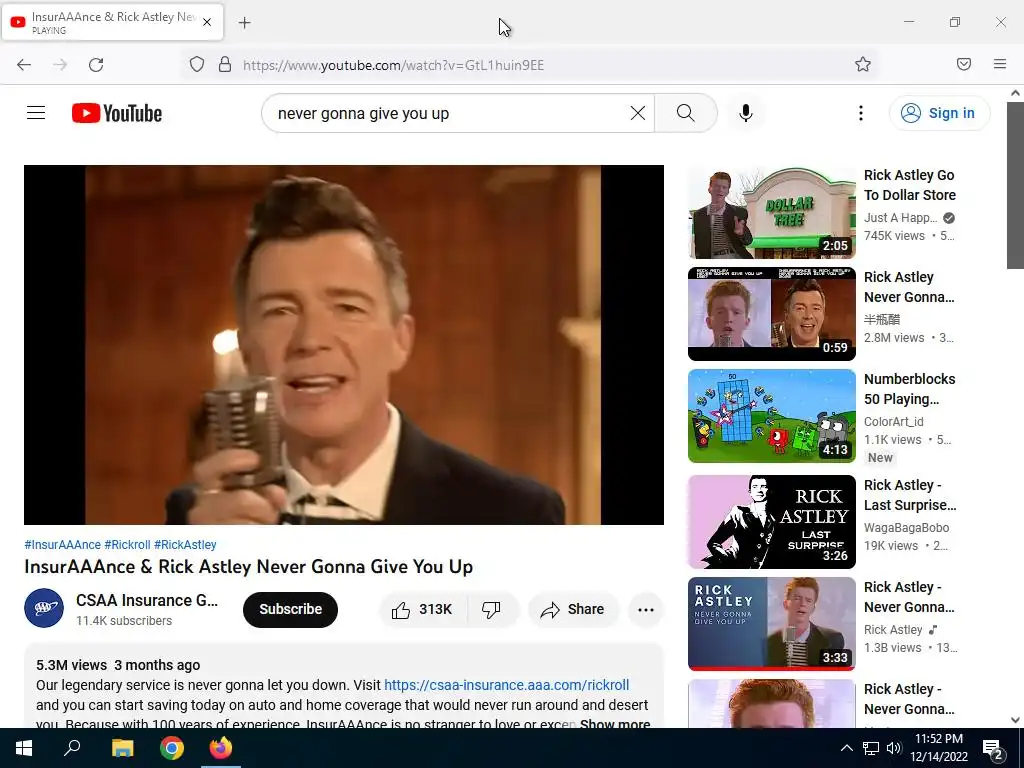Open network status tray icon
The image size is (1024, 768).
[x=871, y=748]
